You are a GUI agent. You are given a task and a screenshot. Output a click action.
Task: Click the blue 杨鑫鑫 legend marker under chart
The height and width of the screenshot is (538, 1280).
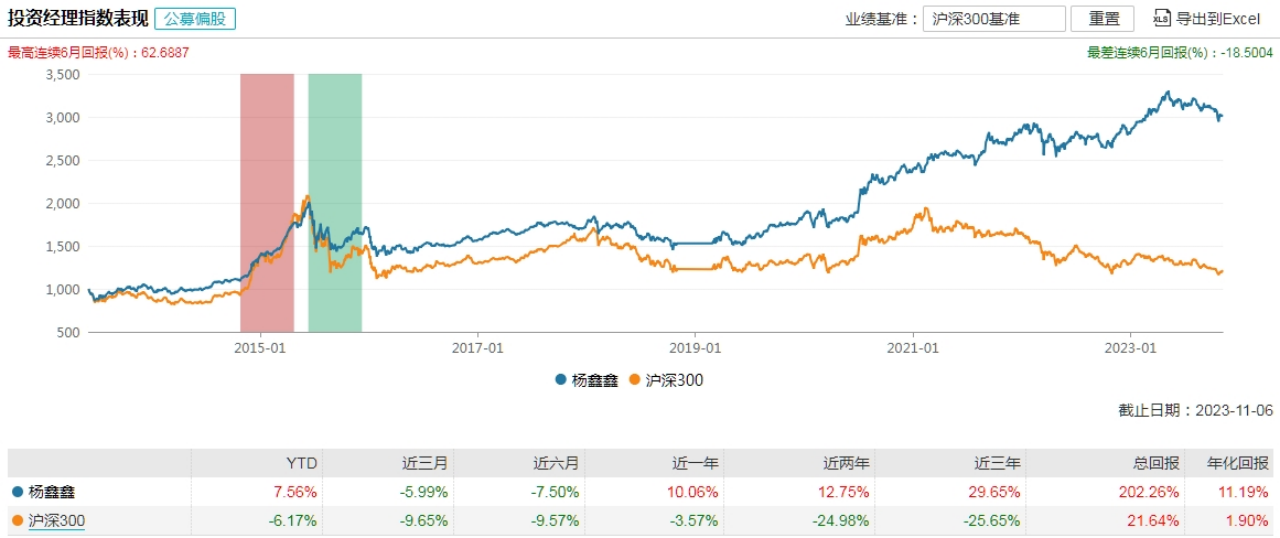(x=561, y=380)
